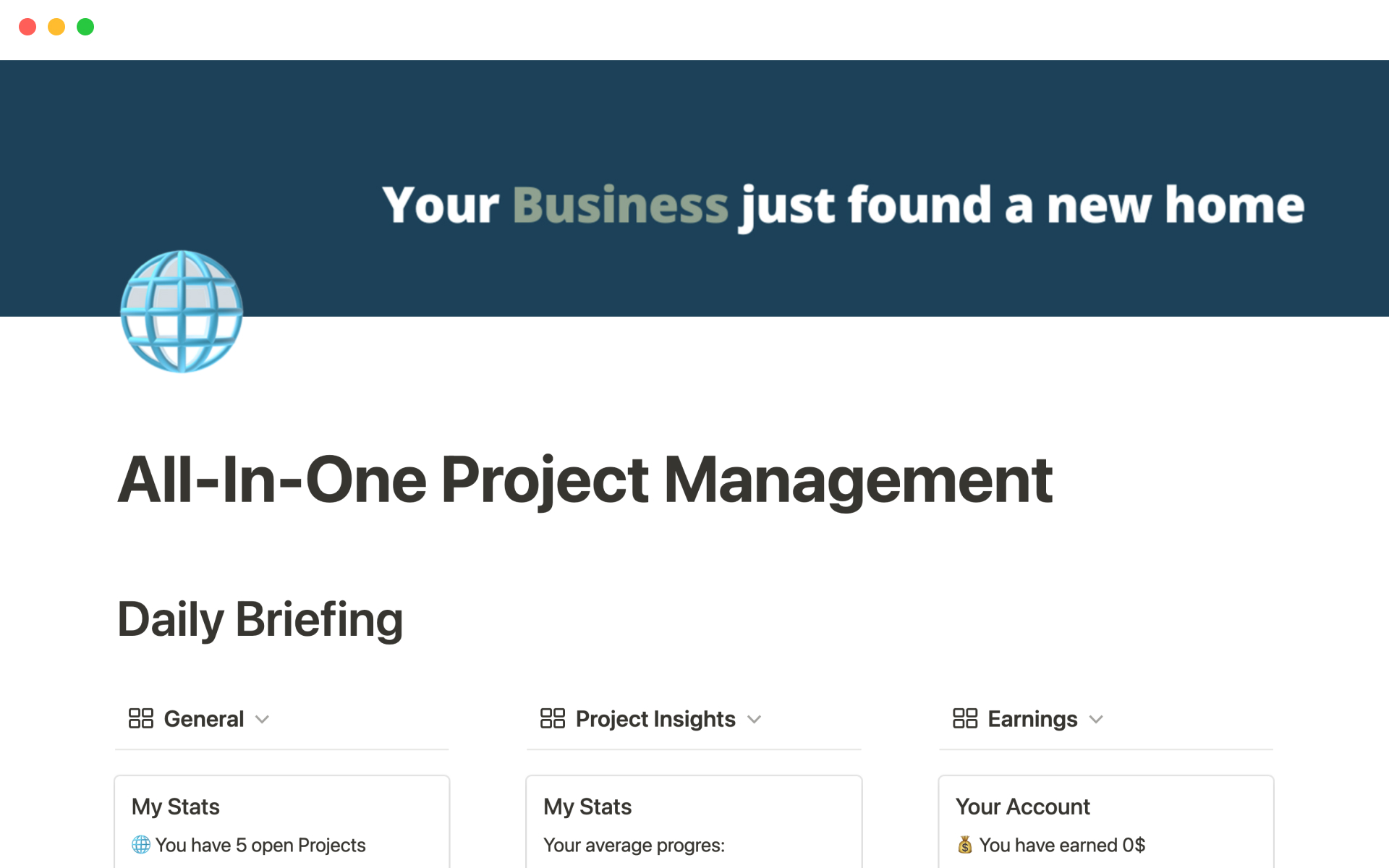Click the "You have 5 open Projects" text
1389x868 pixels.
coord(260,845)
